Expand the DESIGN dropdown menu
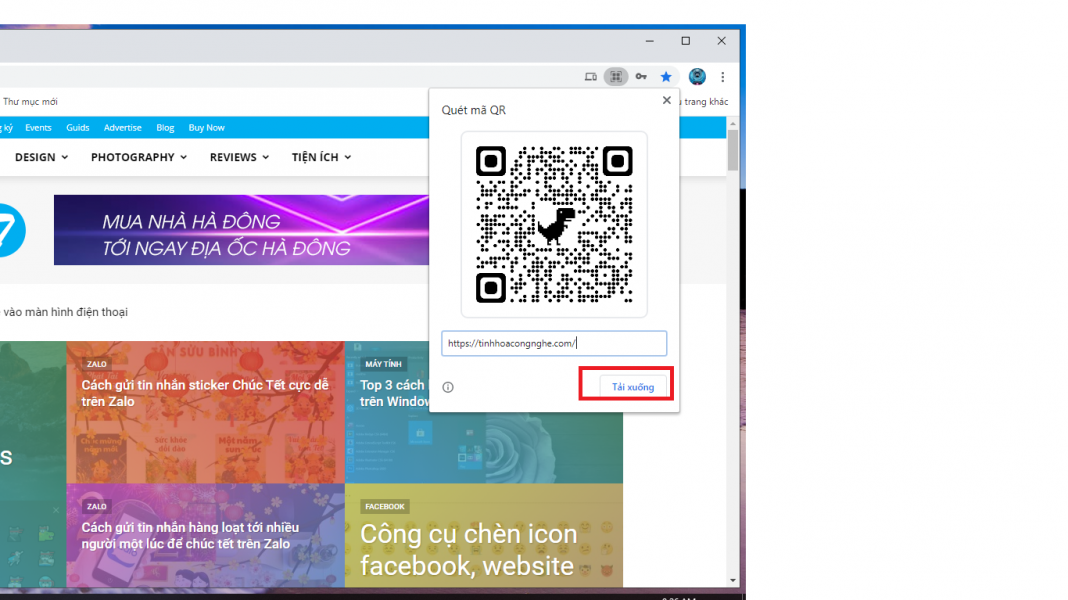The height and width of the screenshot is (600, 1068). tap(41, 157)
